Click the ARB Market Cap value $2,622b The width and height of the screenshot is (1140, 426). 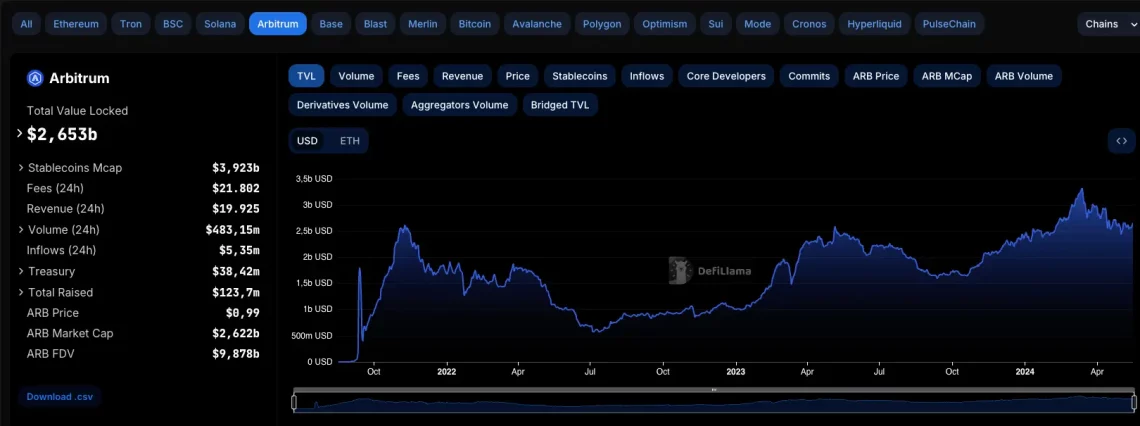[x=236, y=334]
